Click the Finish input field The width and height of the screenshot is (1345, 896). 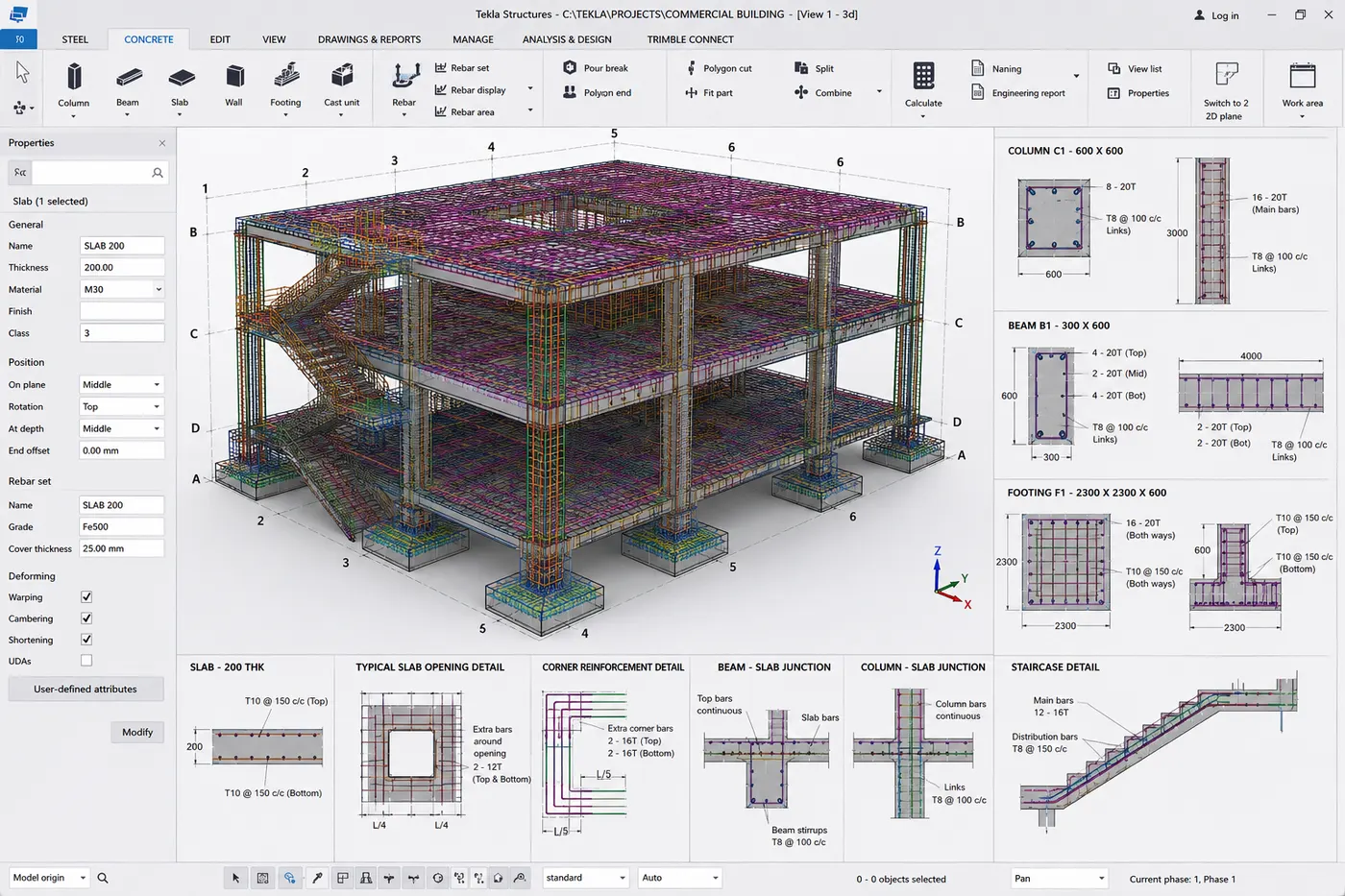coord(122,311)
